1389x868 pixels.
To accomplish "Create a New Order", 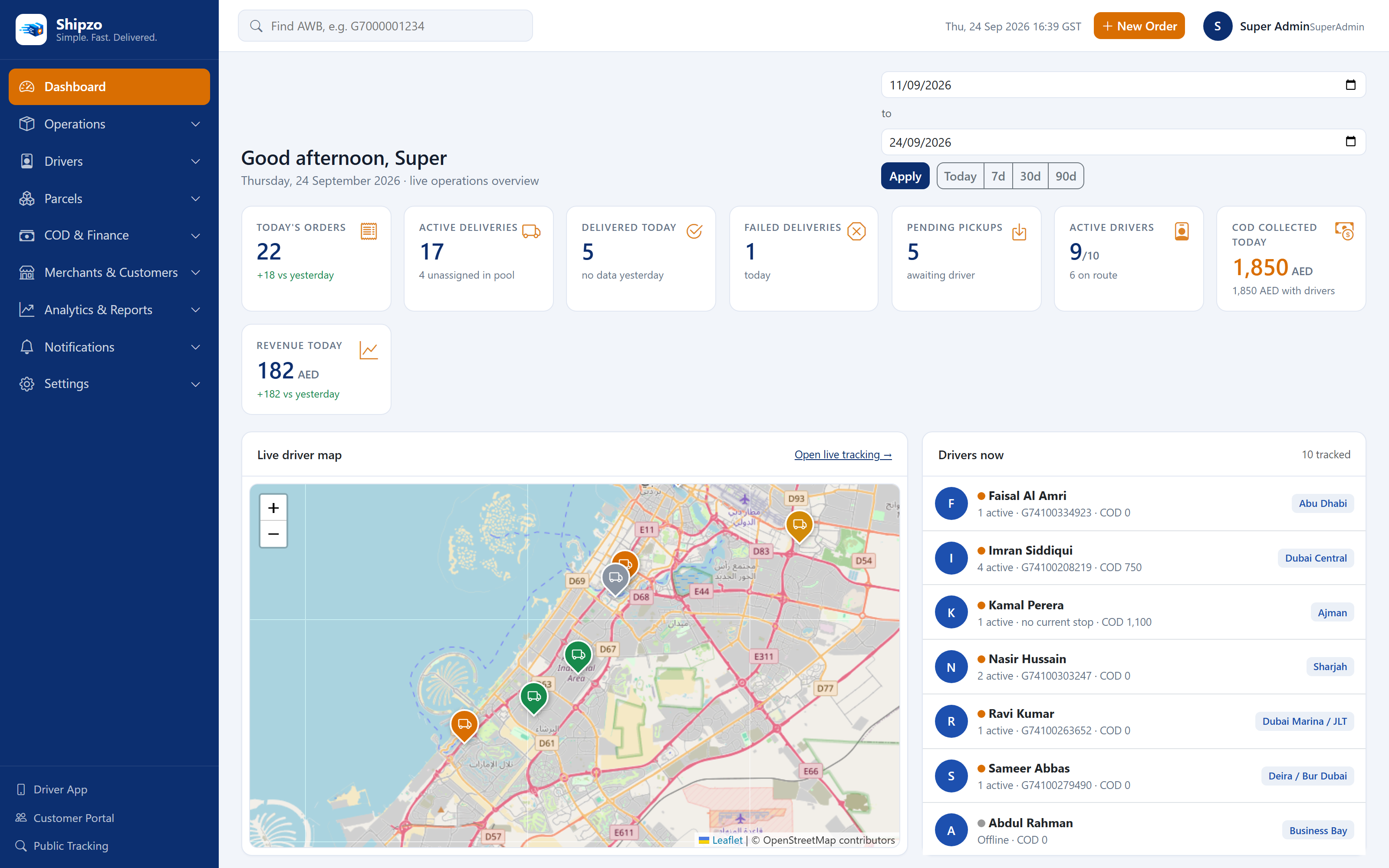I will pos(1139,26).
